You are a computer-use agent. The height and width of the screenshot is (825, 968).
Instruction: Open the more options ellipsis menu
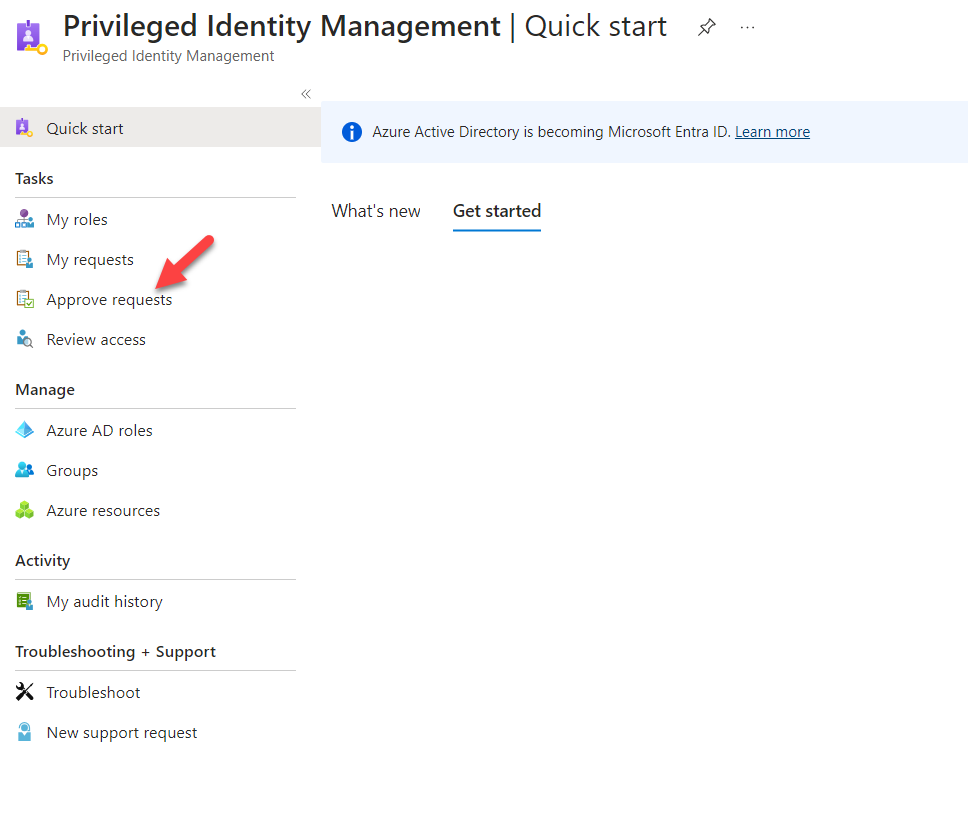747,27
